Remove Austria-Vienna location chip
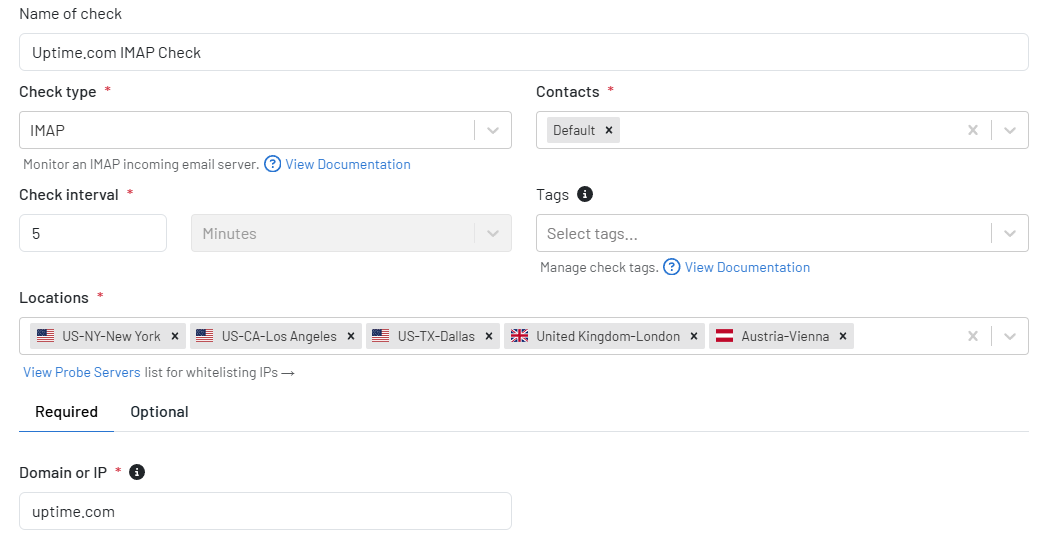 coord(842,336)
